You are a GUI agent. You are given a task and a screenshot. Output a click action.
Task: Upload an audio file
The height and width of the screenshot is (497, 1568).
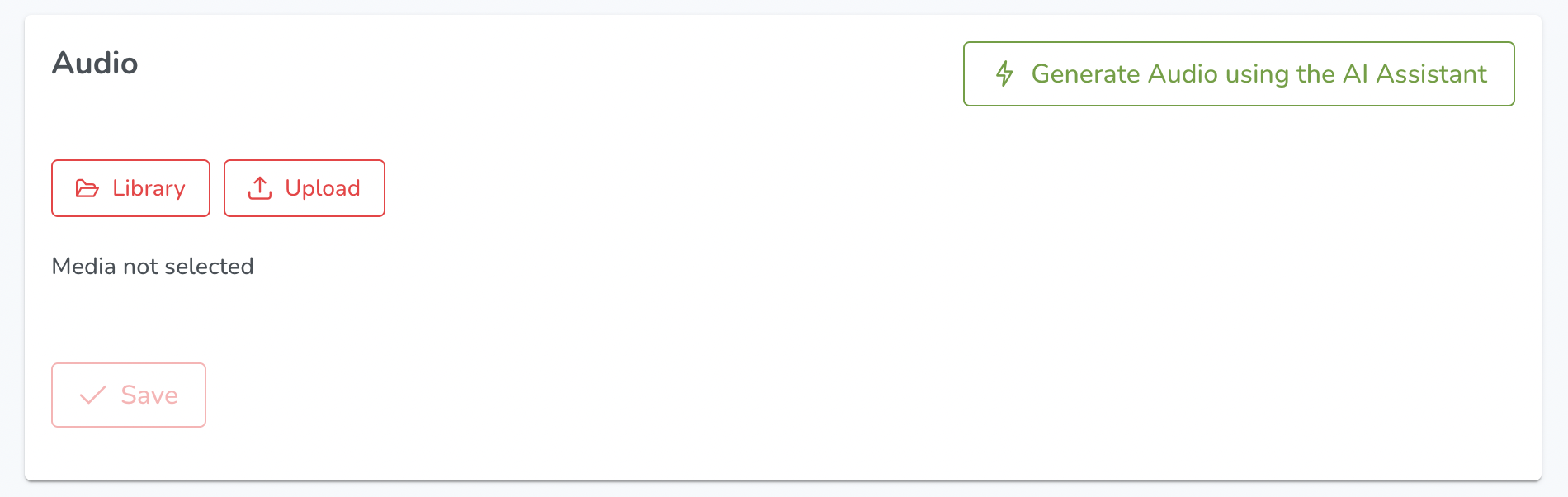coord(305,188)
